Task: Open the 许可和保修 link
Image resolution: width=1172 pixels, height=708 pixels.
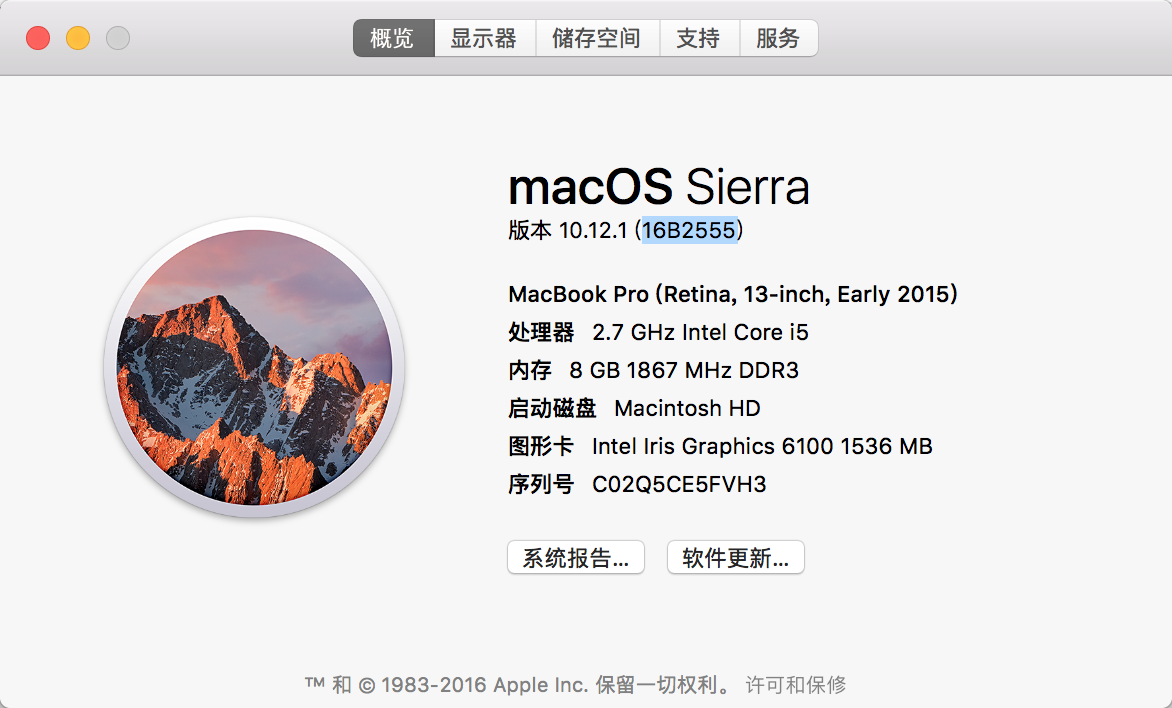Action: (796, 685)
